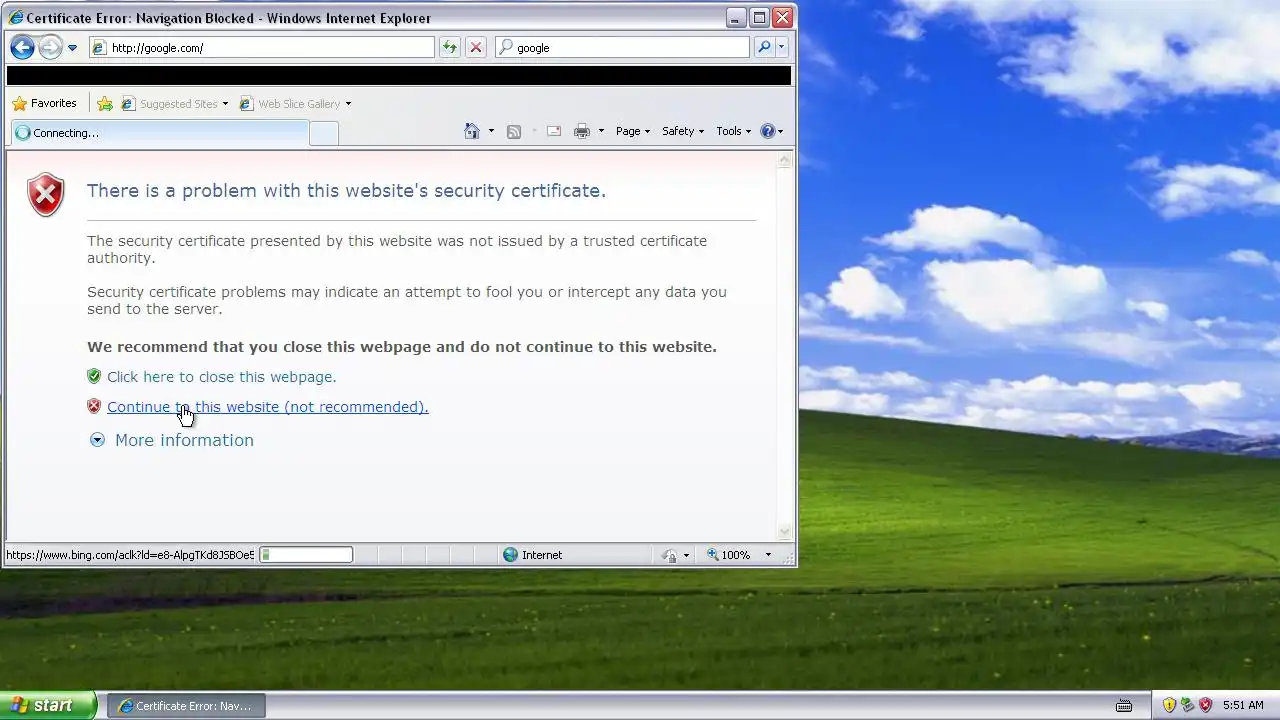The height and width of the screenshot is (720, 1280).
Task: Click the red Stop loading icon
Action: click(476, 47)
